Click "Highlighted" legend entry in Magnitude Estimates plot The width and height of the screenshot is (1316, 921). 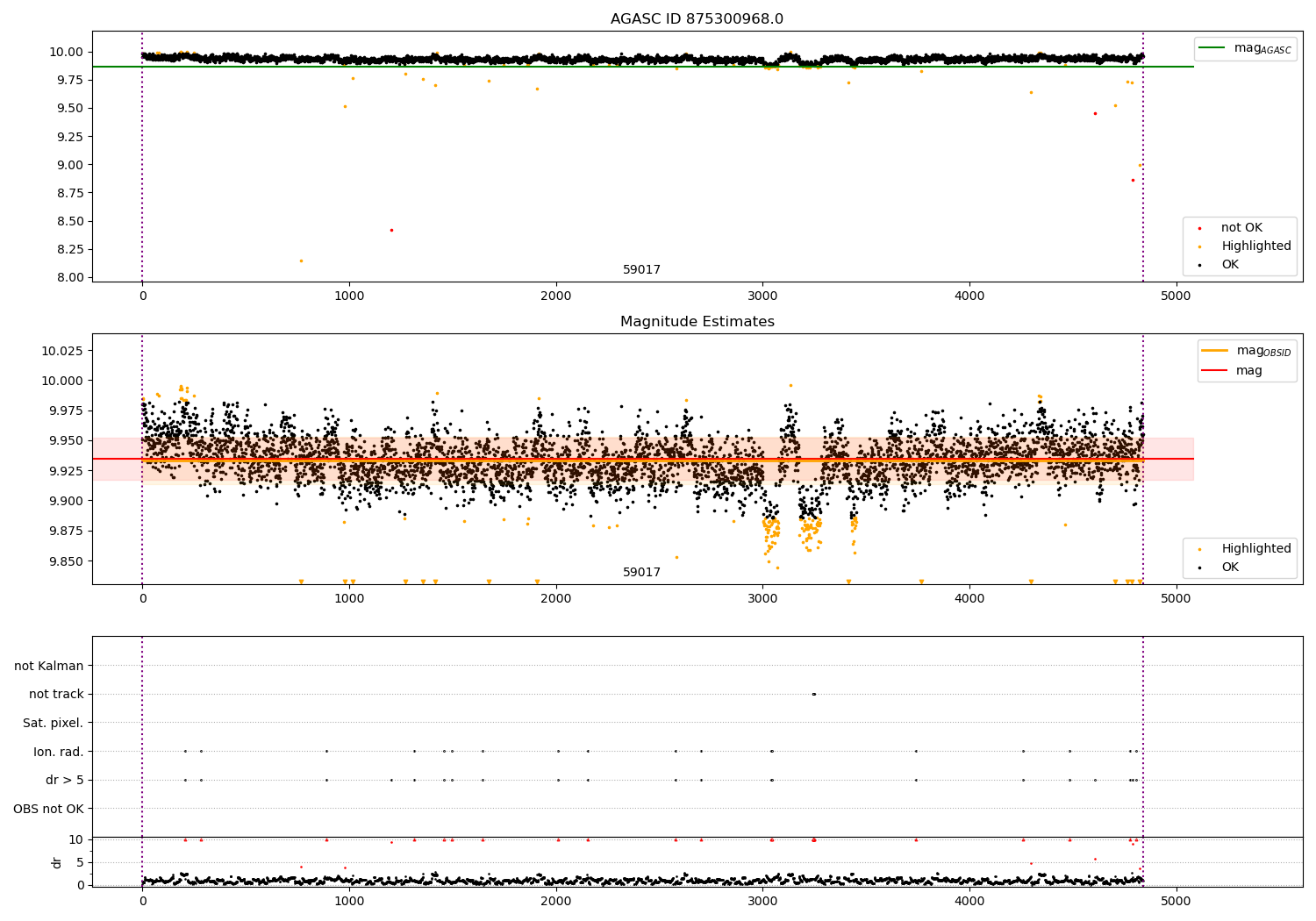click(1246, 549)
